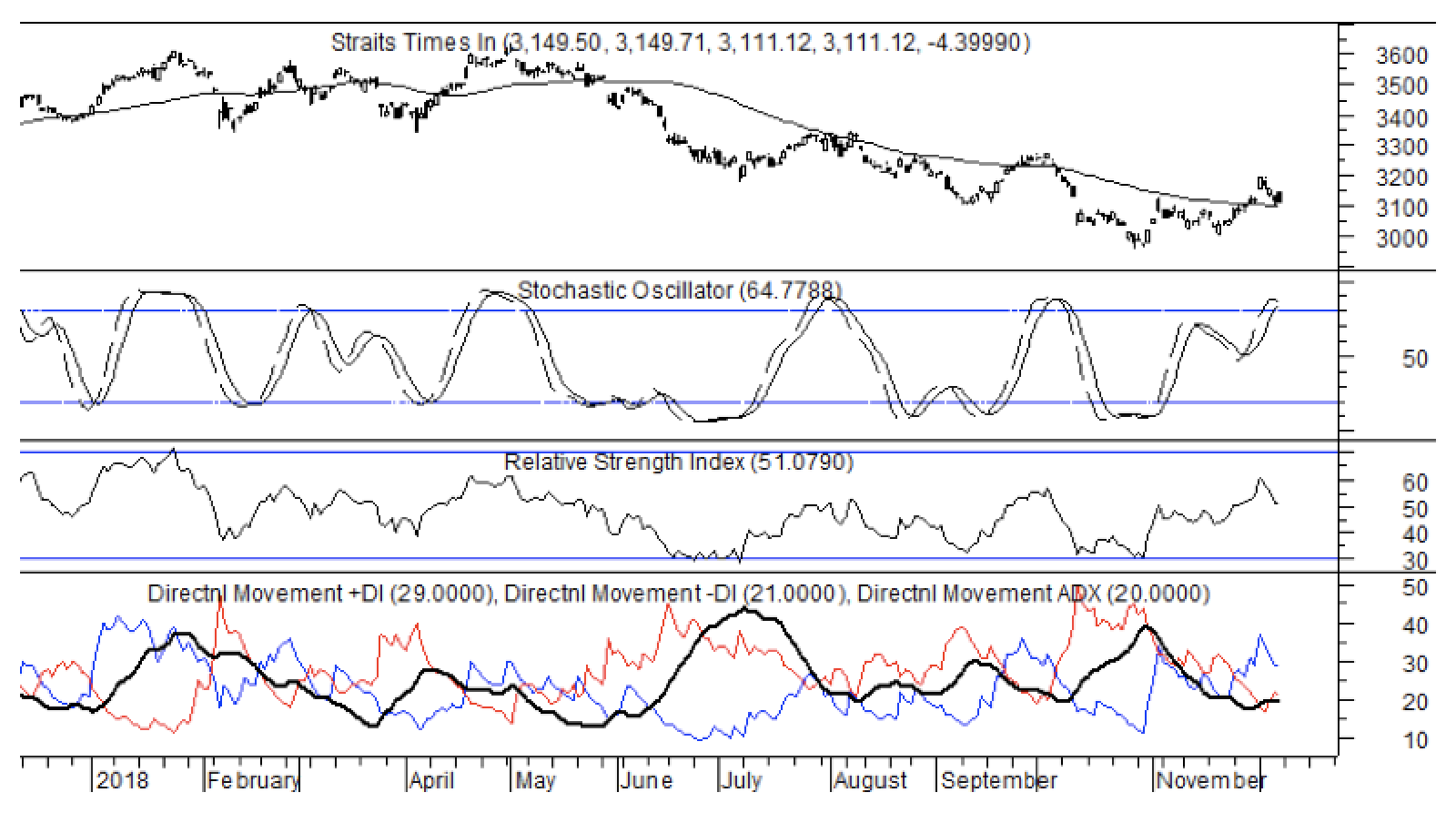
Task: Select the 60 value on the RSI axis
Action: (1415, 483)
